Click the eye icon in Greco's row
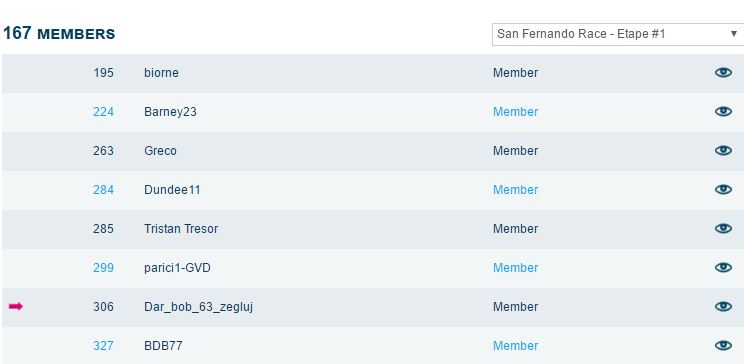This screenshot has height=364, width=744. coord(723,150)
